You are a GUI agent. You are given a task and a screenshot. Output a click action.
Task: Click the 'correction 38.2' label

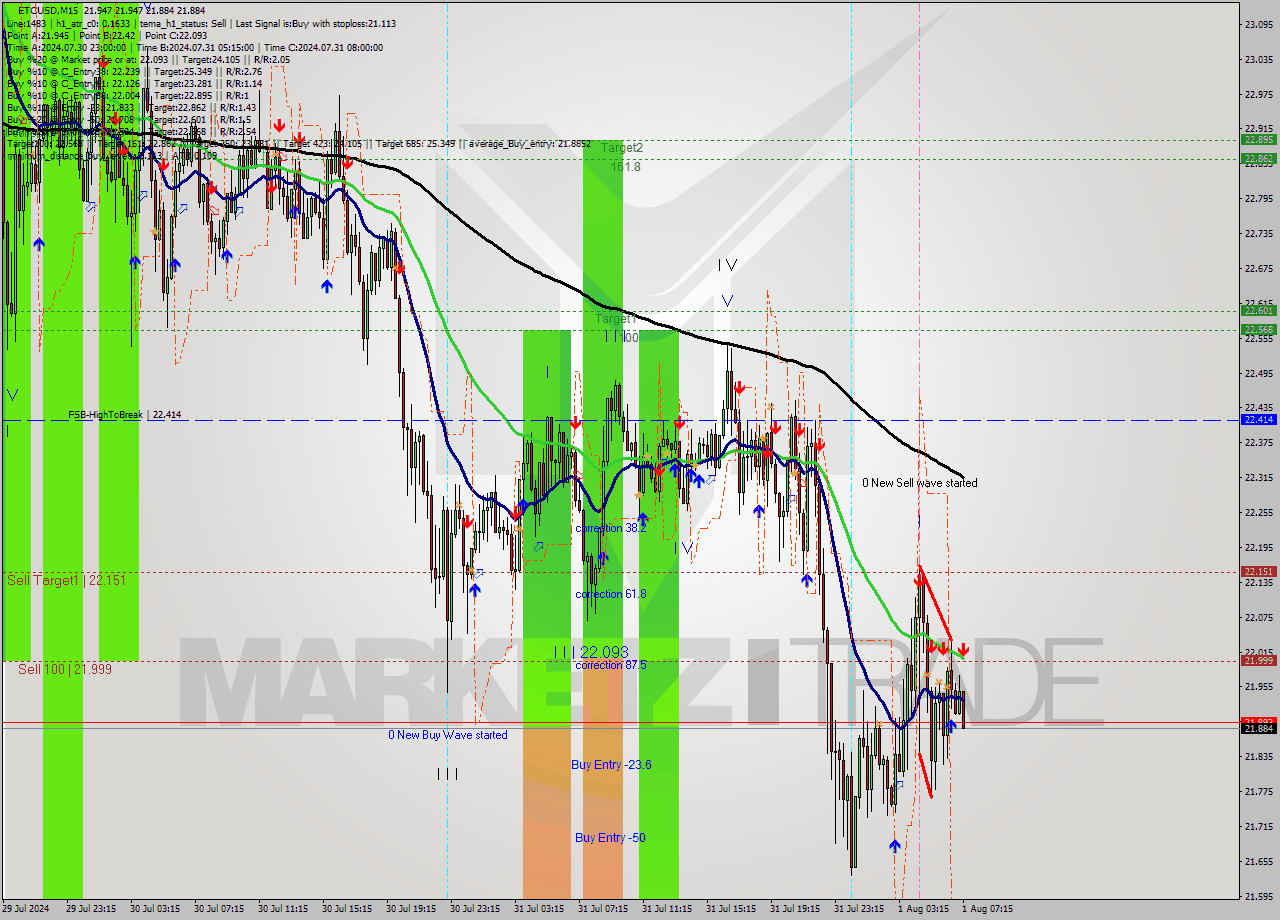(x=610, y=527)
